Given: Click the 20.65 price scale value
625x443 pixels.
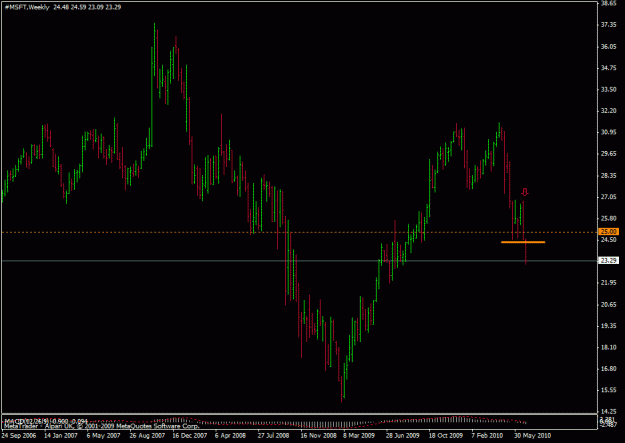Looking at the screenshot, I should (x=609, y=304).
